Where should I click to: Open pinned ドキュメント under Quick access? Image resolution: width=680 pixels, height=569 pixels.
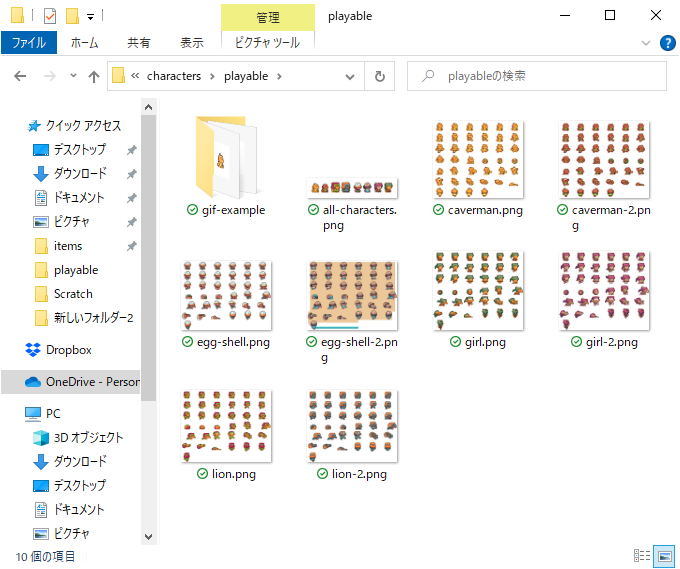point(69,198)
